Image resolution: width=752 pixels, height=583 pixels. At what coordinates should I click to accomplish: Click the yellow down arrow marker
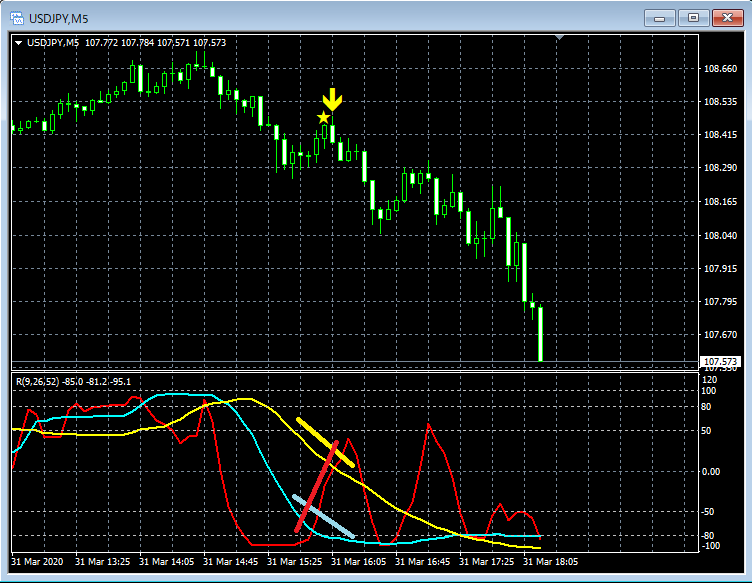(333, 99)
